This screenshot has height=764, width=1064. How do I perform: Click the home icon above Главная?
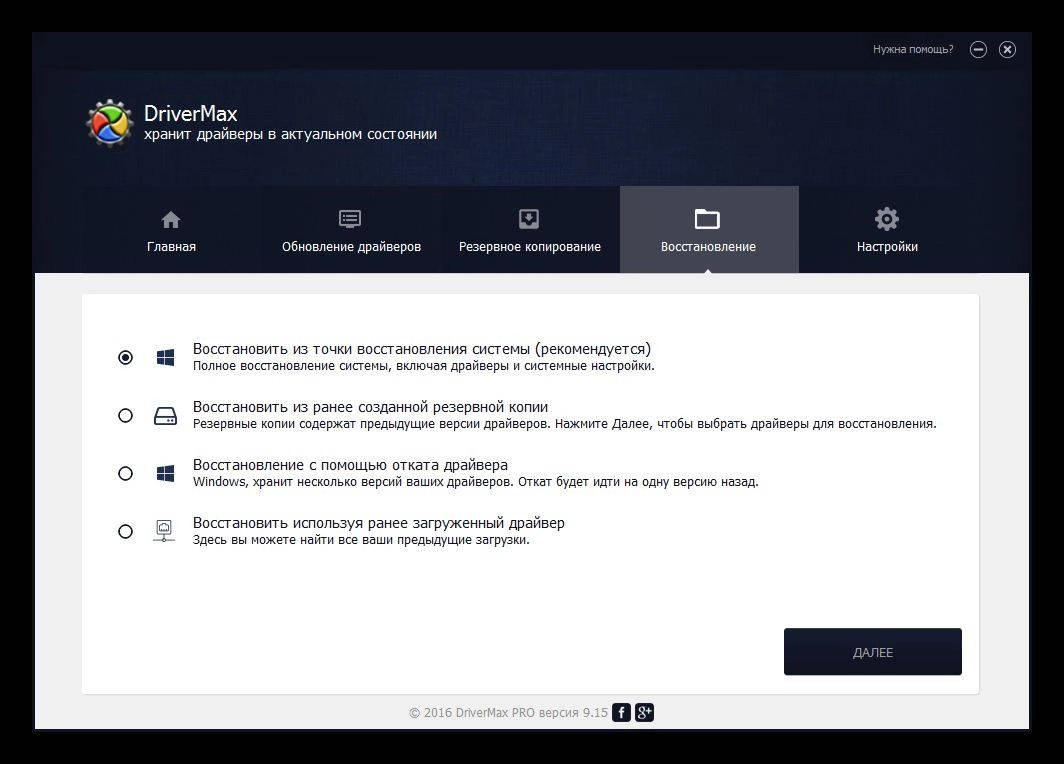[171, 220]
